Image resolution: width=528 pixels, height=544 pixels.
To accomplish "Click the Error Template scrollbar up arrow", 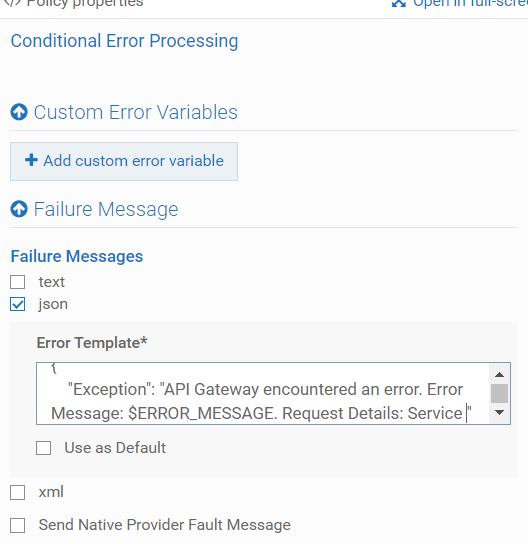I will (499, 374).
